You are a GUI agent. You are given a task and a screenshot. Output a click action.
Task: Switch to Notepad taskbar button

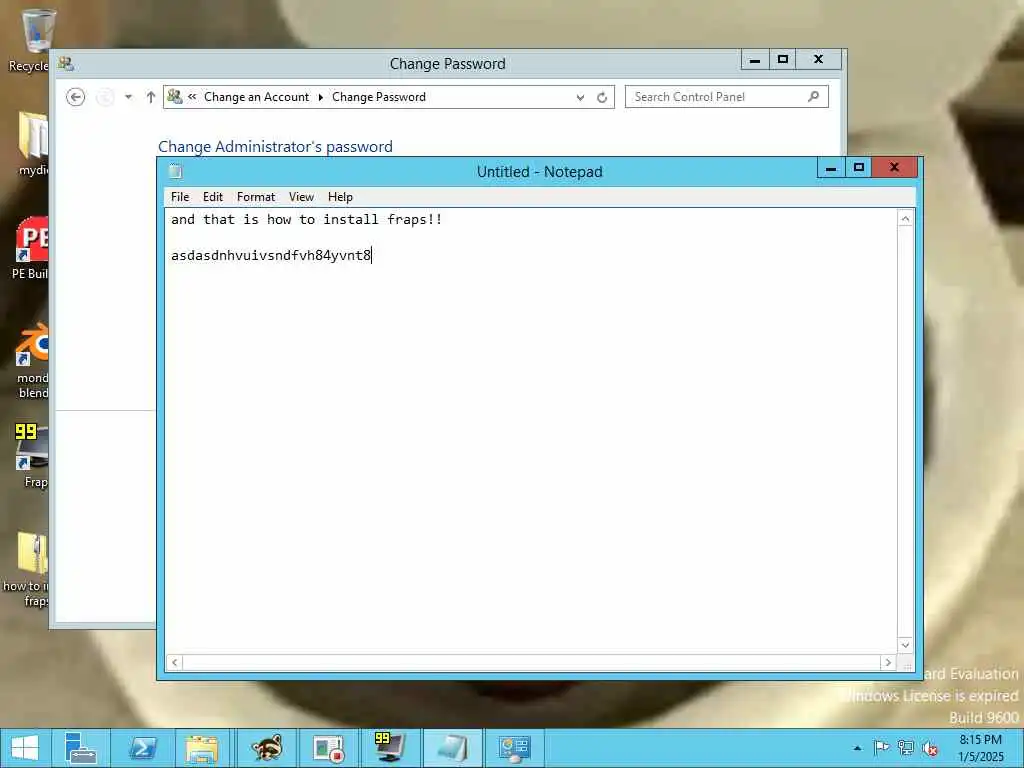(453, 748)
